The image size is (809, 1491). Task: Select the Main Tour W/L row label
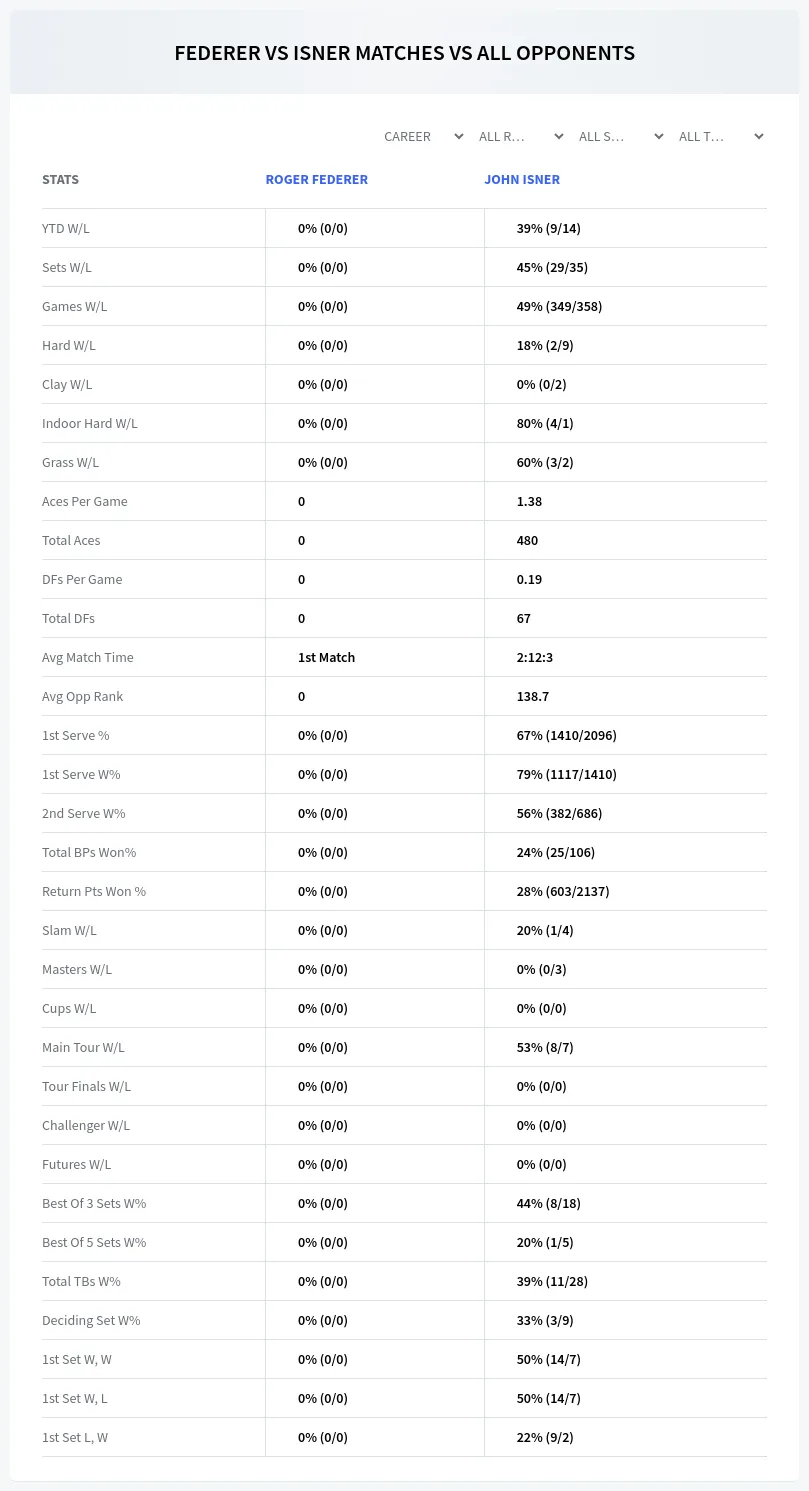coord(83,1047)
